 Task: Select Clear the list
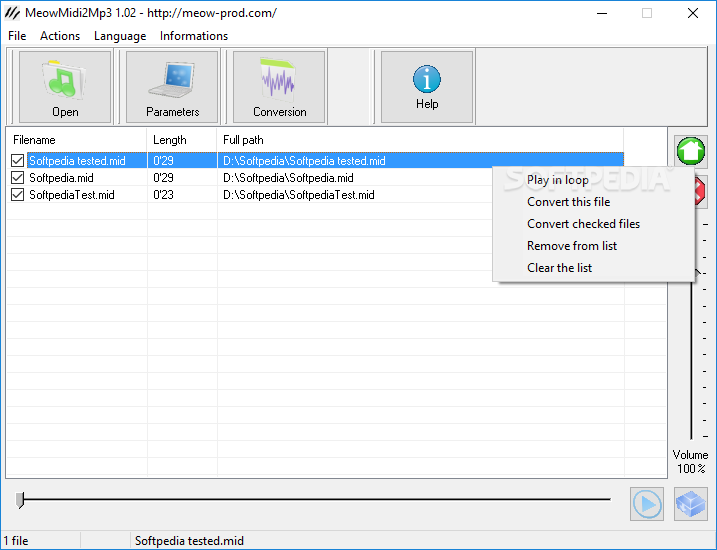pos(593,267)
